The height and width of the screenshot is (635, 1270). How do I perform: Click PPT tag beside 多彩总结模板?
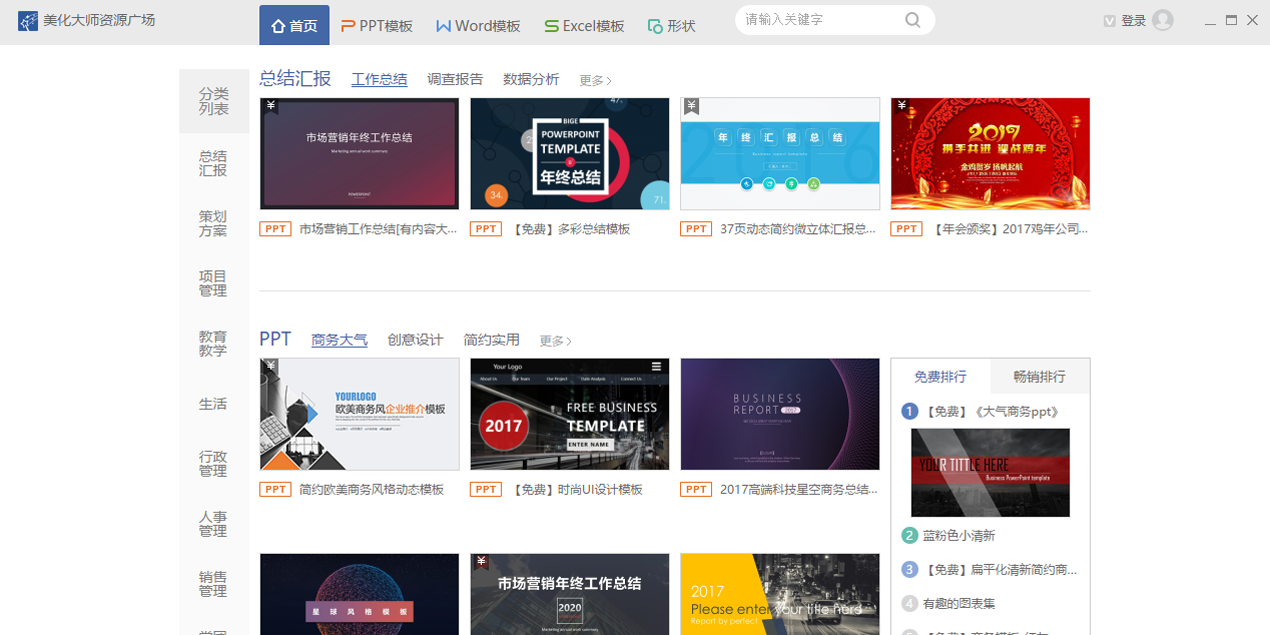485,229
